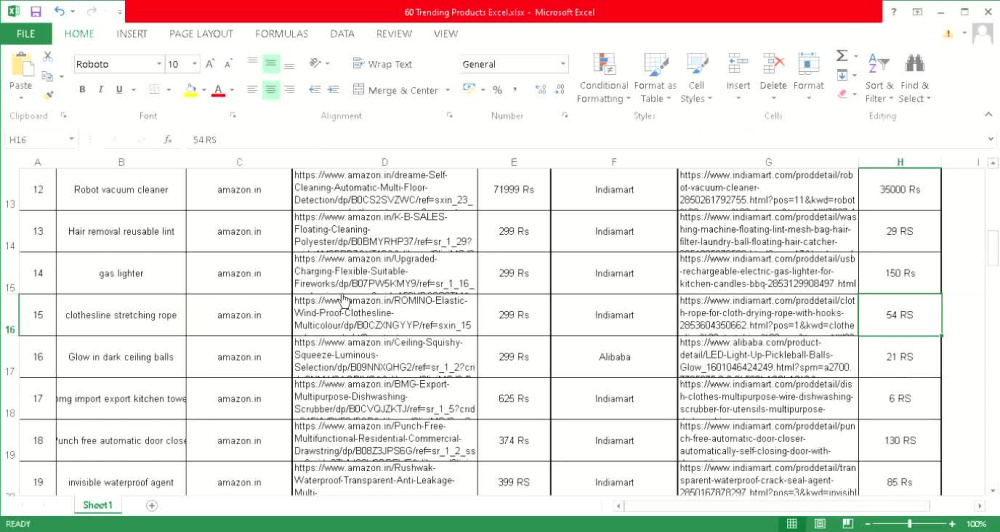Apply Comma Style number format
This screenshot has width=1000, height=532.
[515, 90]
